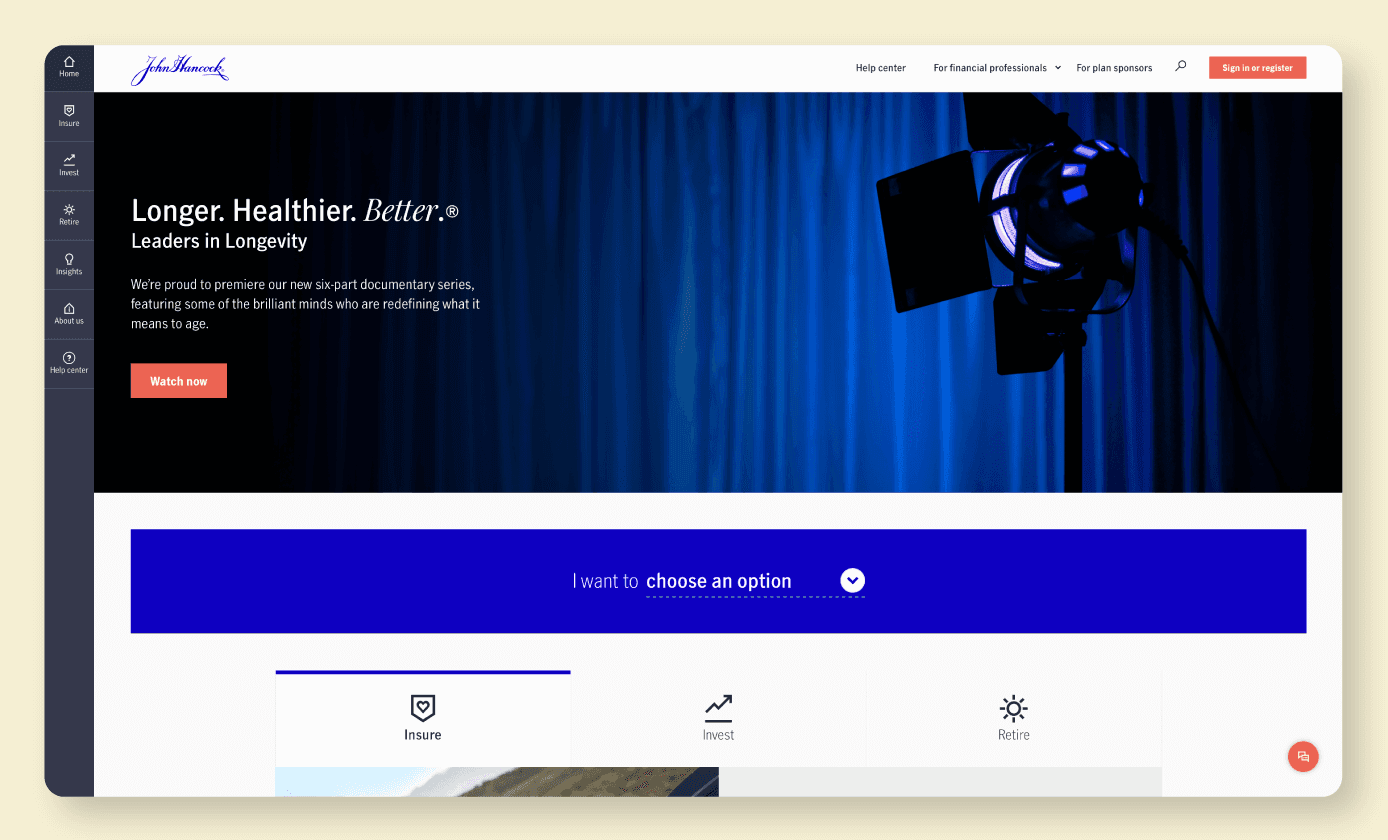Click the Home icon in sidebar

point(69,62)
